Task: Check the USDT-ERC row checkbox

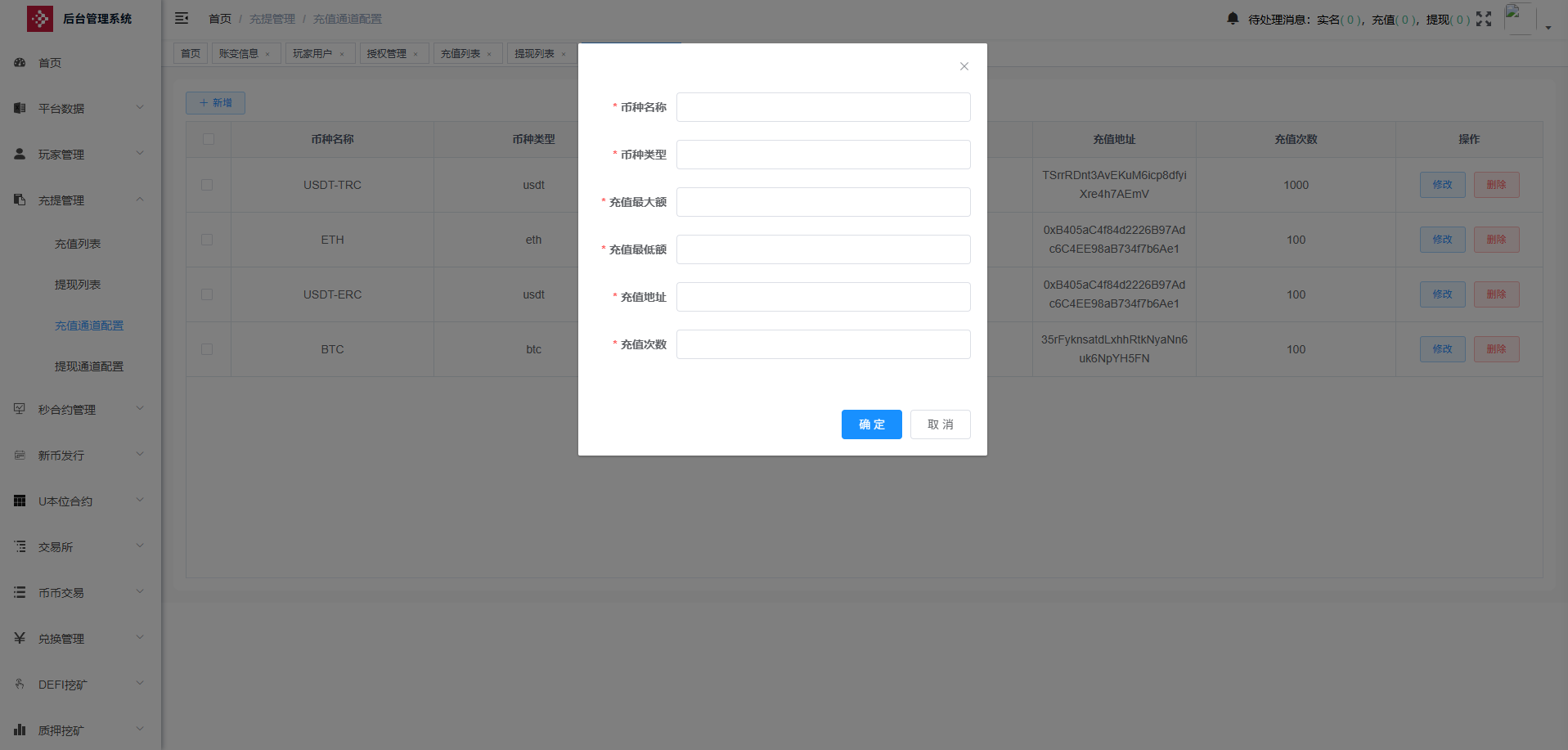Action: [x=207, y=294]
